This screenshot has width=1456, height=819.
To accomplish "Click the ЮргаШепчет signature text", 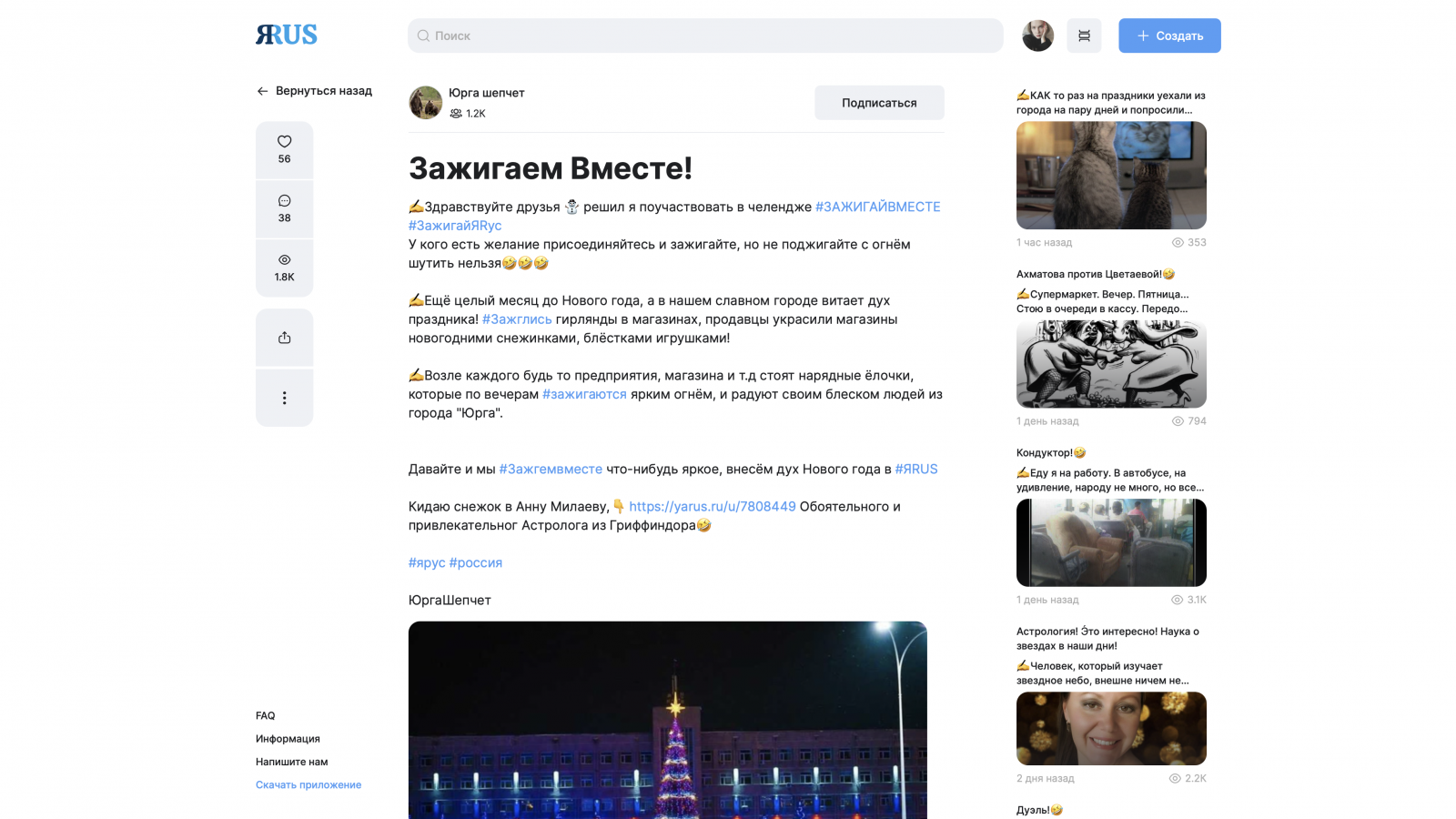I will tap(450, 600).
